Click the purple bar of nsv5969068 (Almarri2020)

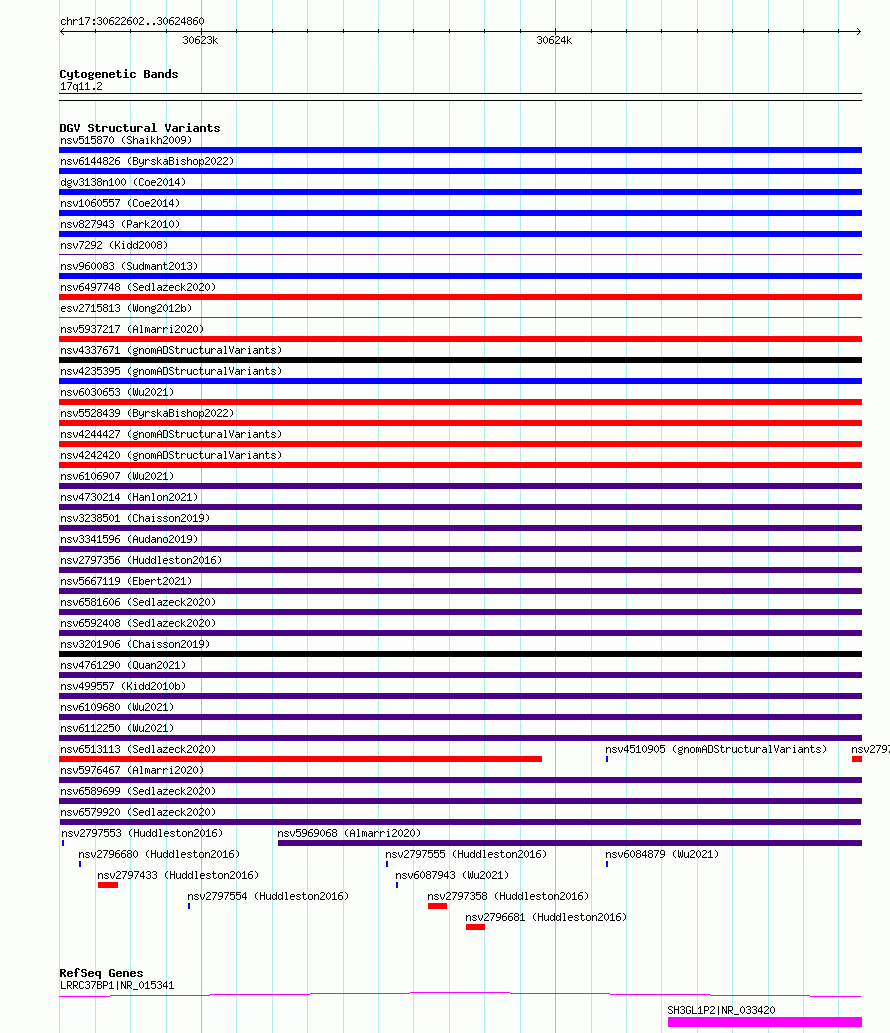tap(570, 843)
